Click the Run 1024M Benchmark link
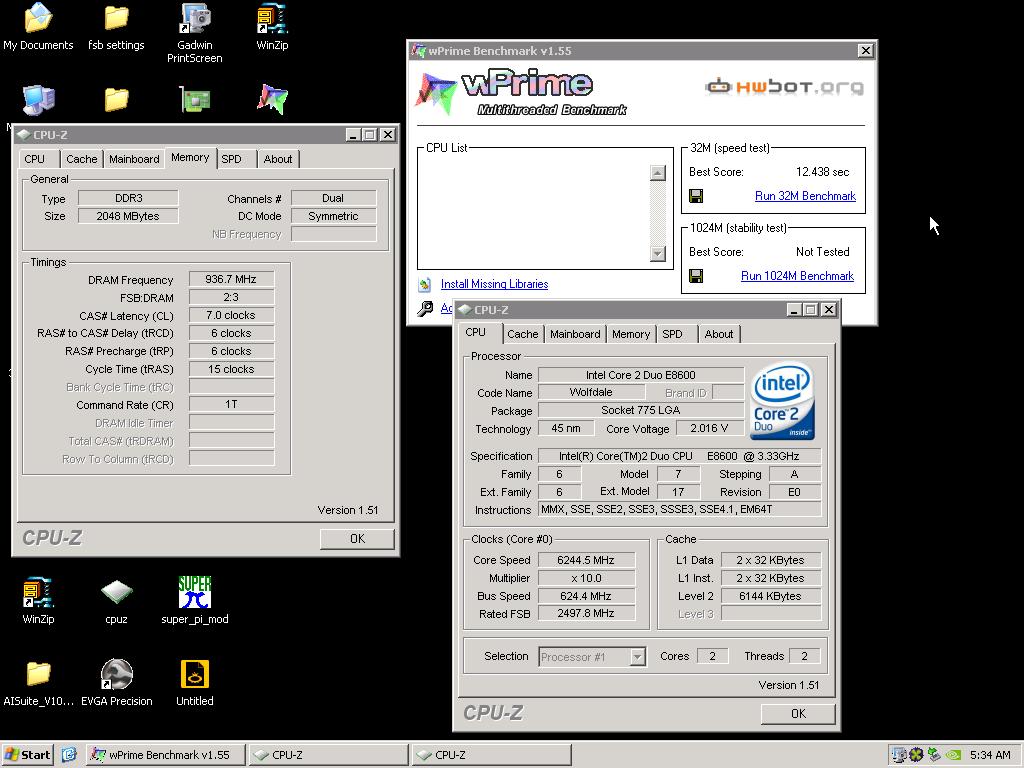1024x768 pixels. [x=797, y=276]
